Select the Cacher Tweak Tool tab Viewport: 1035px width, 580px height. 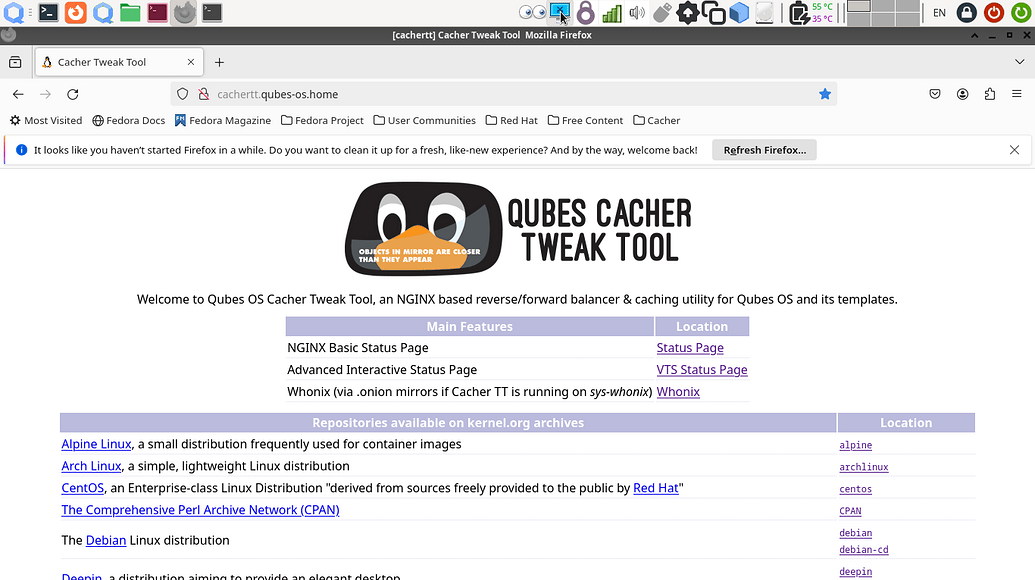pos(119,62)
